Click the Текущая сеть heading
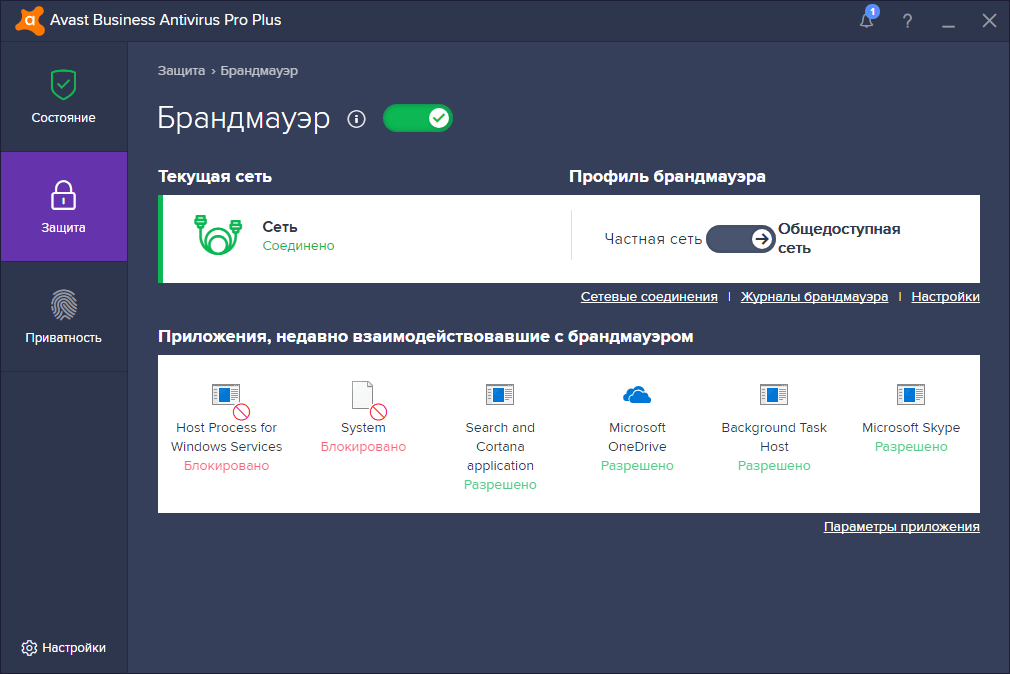1010x674 pixels. (214, 177)
